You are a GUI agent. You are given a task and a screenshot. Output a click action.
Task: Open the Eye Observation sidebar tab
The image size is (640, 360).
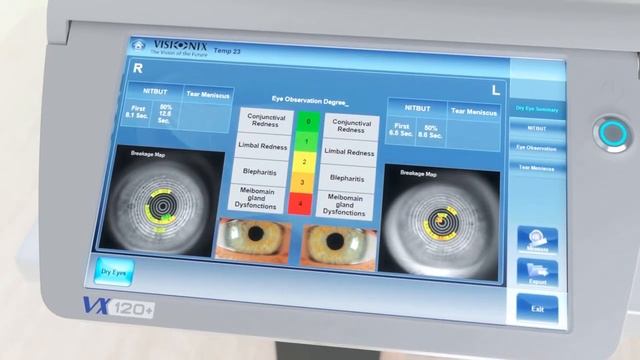536,148
